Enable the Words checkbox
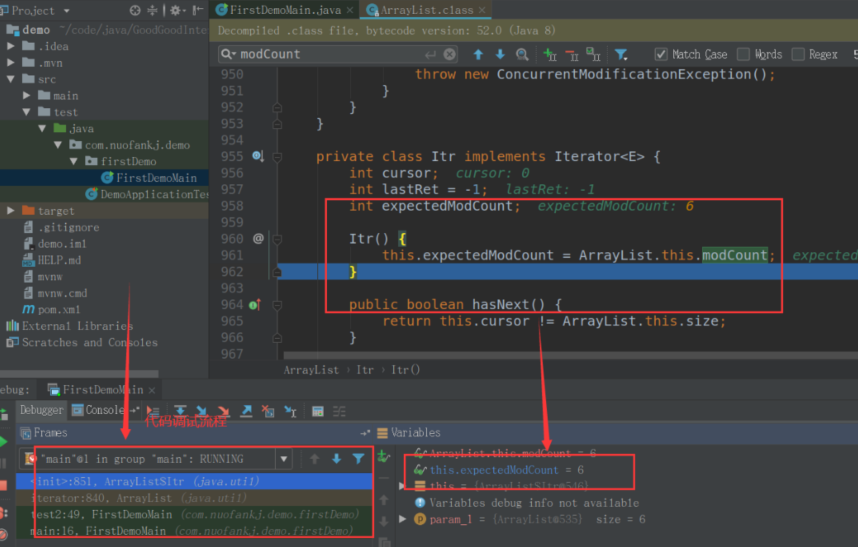The width and height of the screenshot is (858, 547). [x=744, y=54]
